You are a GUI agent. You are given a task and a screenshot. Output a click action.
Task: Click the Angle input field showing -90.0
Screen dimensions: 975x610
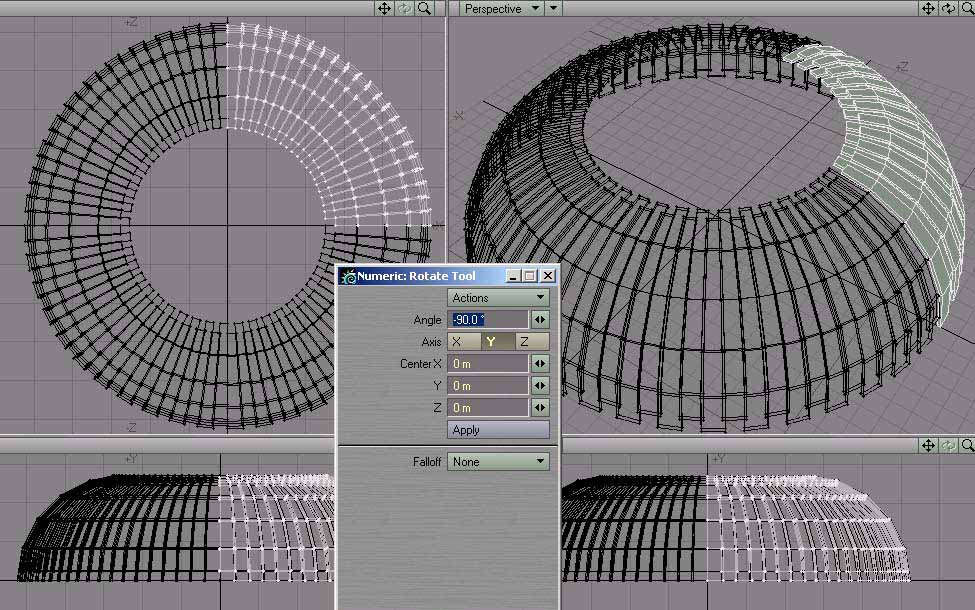click(x=488, y=320)
